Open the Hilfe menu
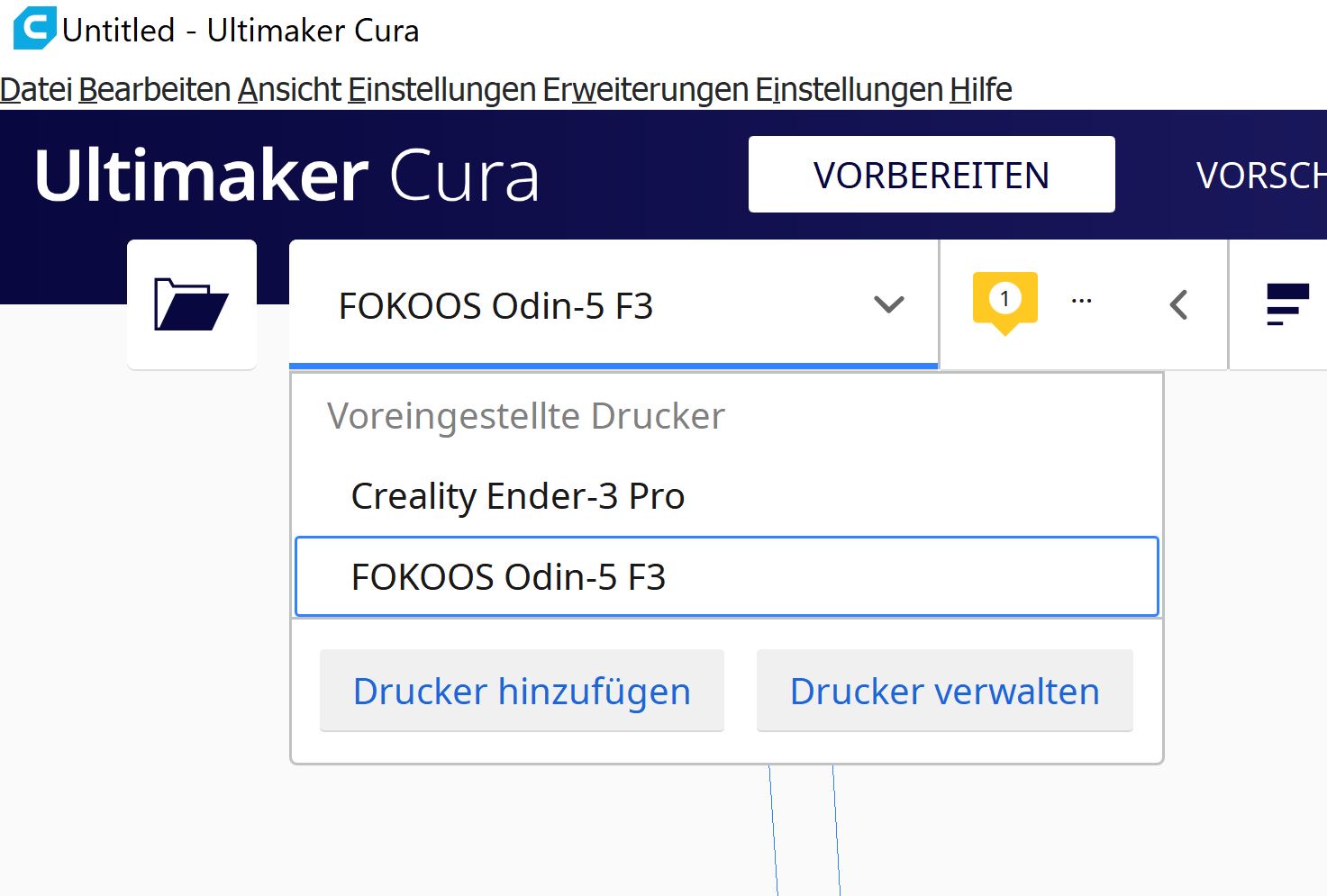 (981, 89)
